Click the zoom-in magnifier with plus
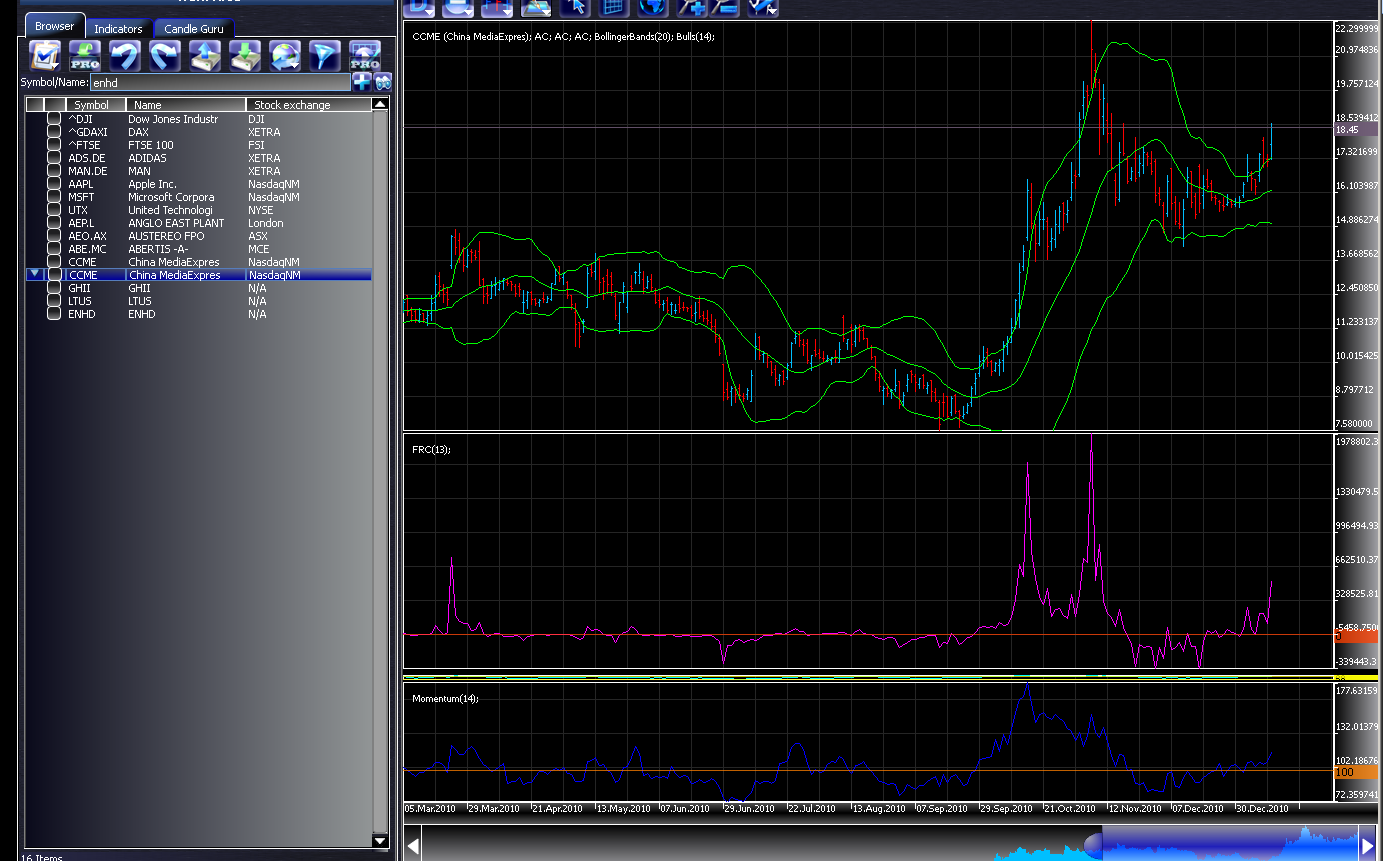The height and width of the screenshot is (861, 1383). point(691,8)
